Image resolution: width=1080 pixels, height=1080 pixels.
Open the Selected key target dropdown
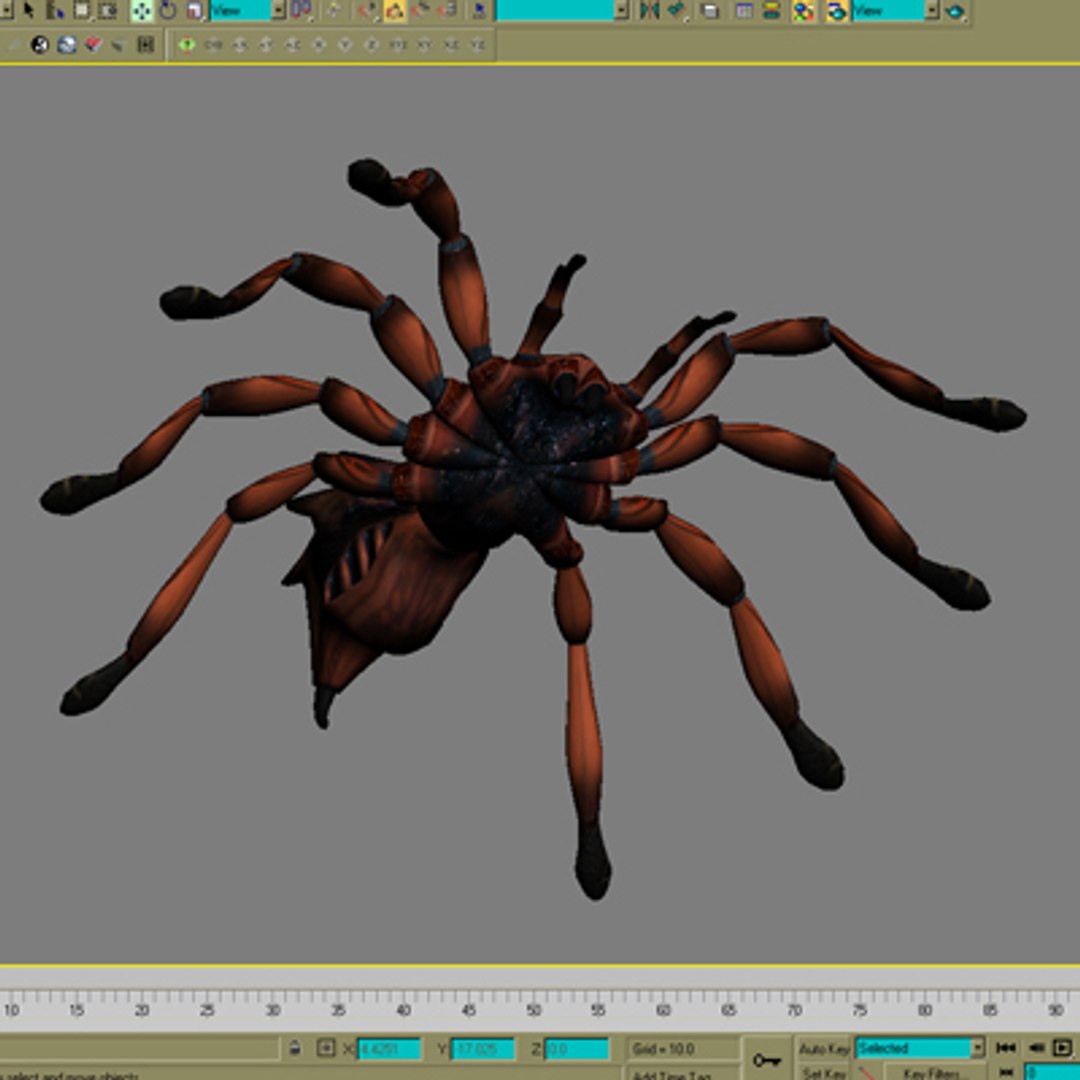coord(920,1048)
